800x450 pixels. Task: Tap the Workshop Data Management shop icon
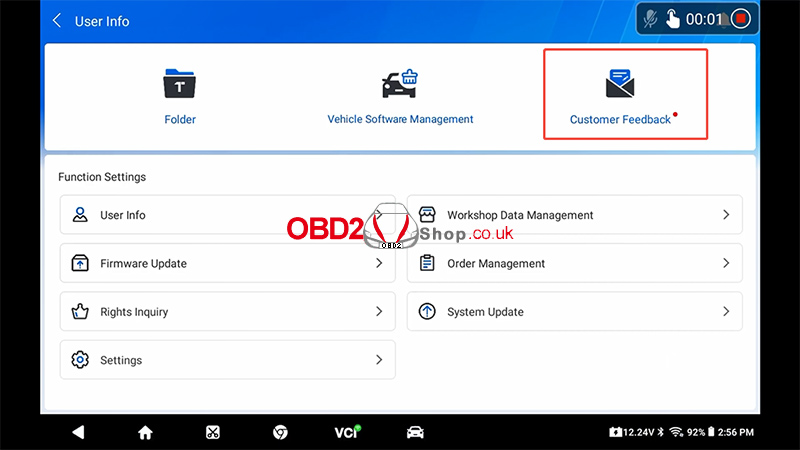coord(427,215)
